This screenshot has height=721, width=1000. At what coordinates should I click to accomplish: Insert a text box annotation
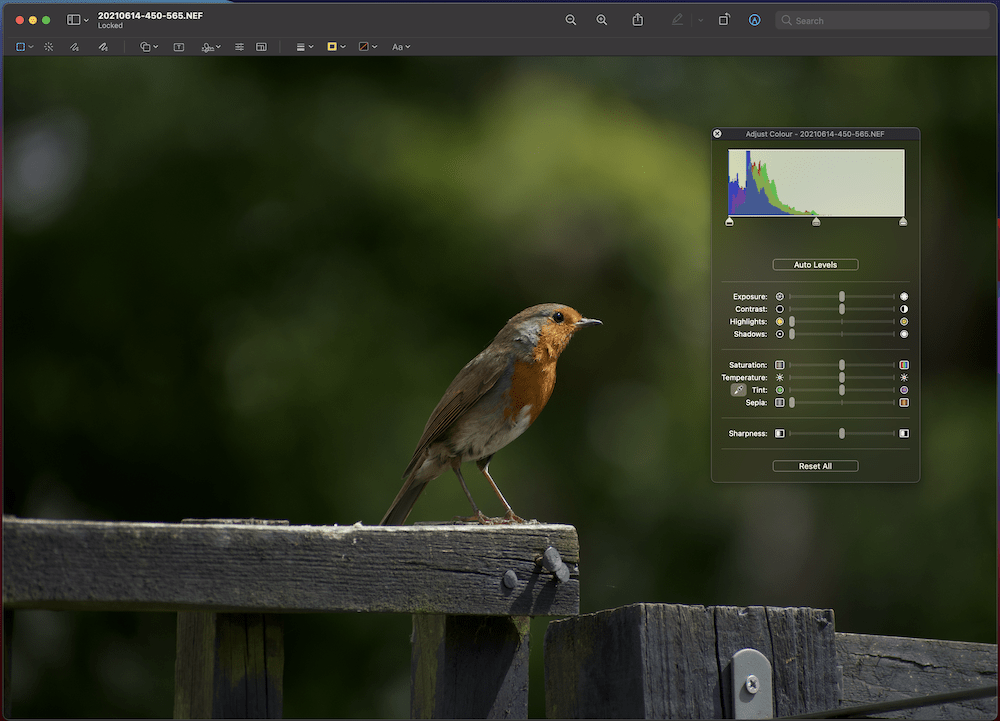coord(179,47)
